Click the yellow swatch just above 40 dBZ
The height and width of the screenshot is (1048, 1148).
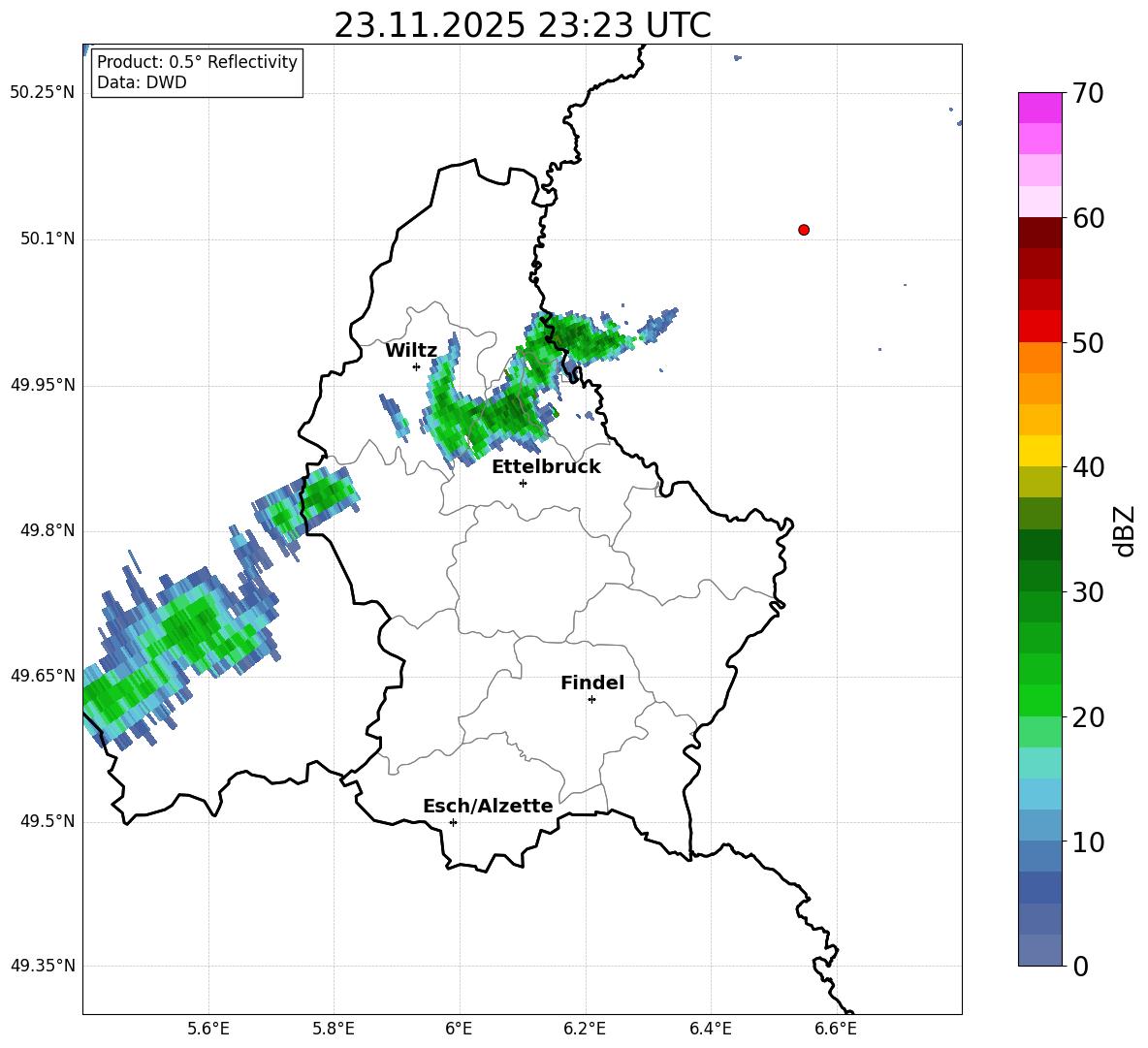point(1039,451)
